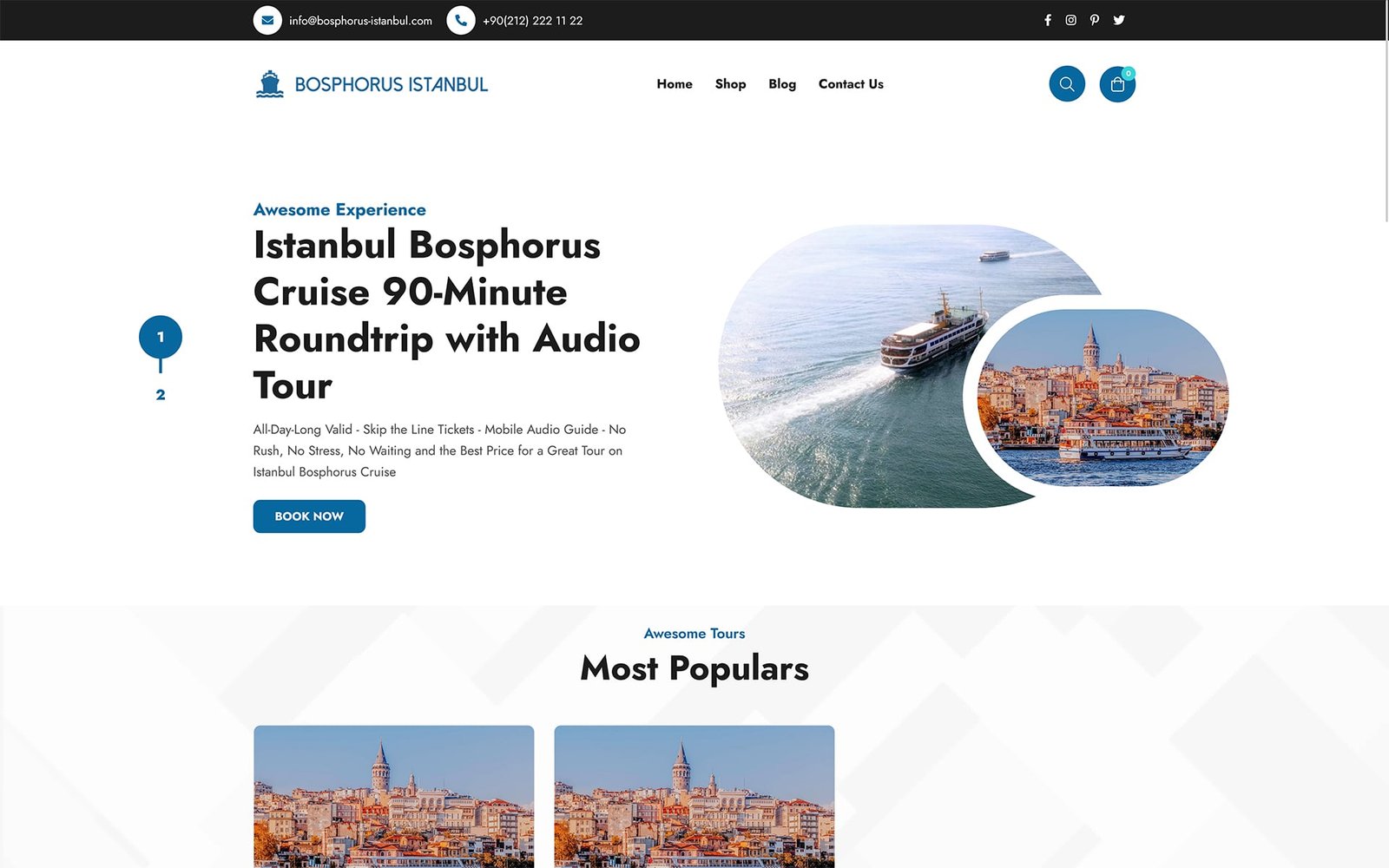This screenshot has height=868, width=1389.
Task: Click the email envelope icon
Action: [267, 20]
